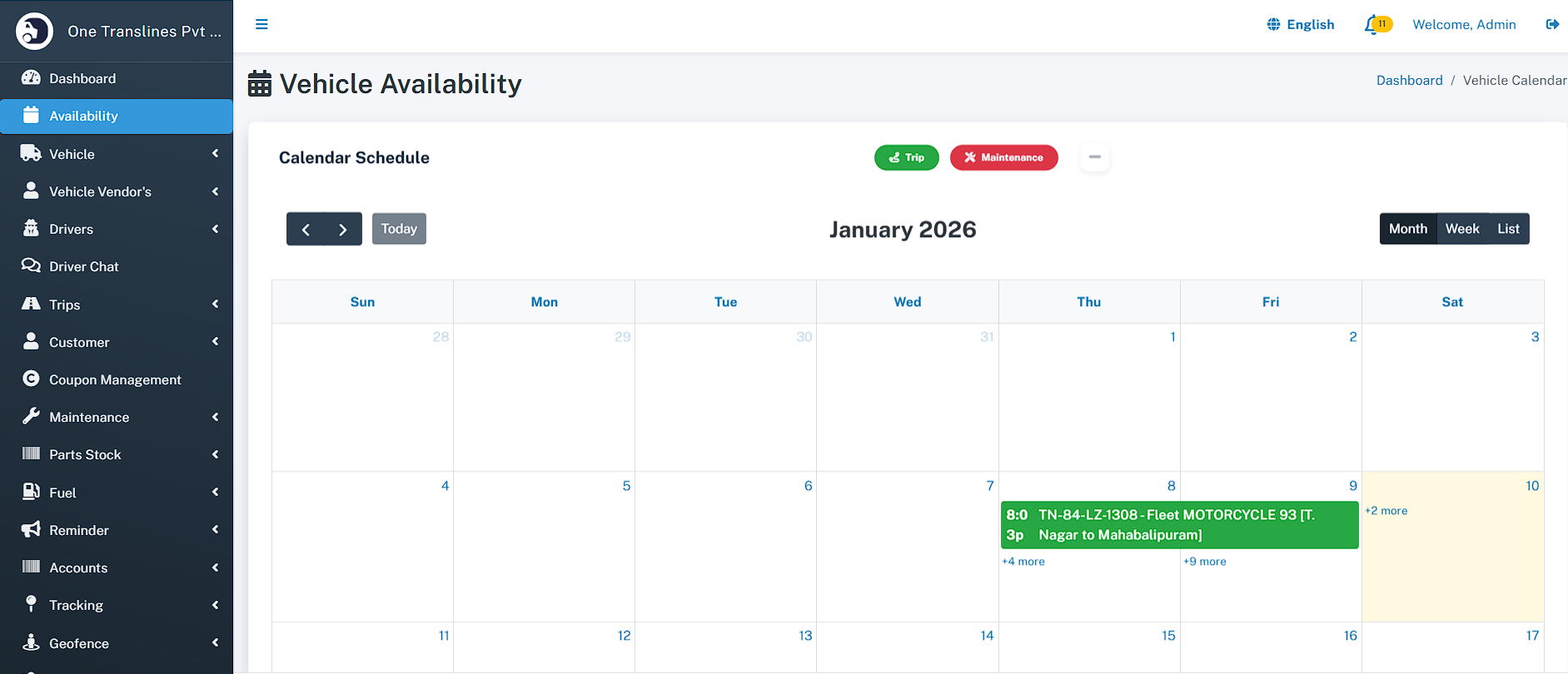Click the Dashboard gauge icon
This screenshot has height=674, width=1568.
pyautogui.click(x=31, y=77)
